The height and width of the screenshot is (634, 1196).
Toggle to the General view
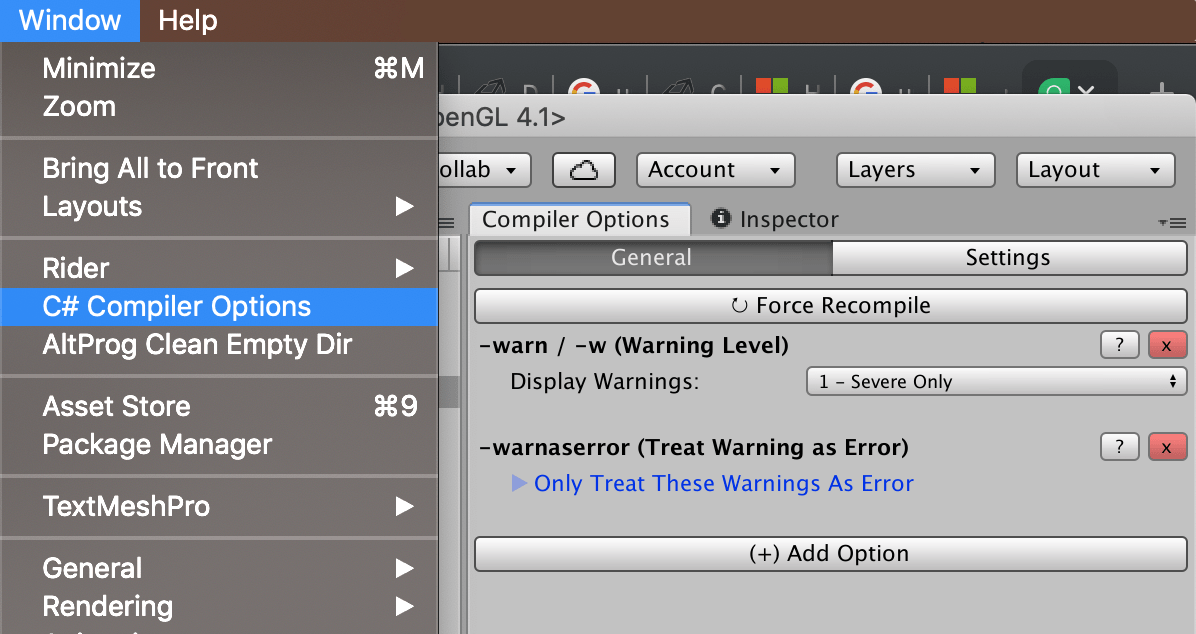click(x=651, y=258)
